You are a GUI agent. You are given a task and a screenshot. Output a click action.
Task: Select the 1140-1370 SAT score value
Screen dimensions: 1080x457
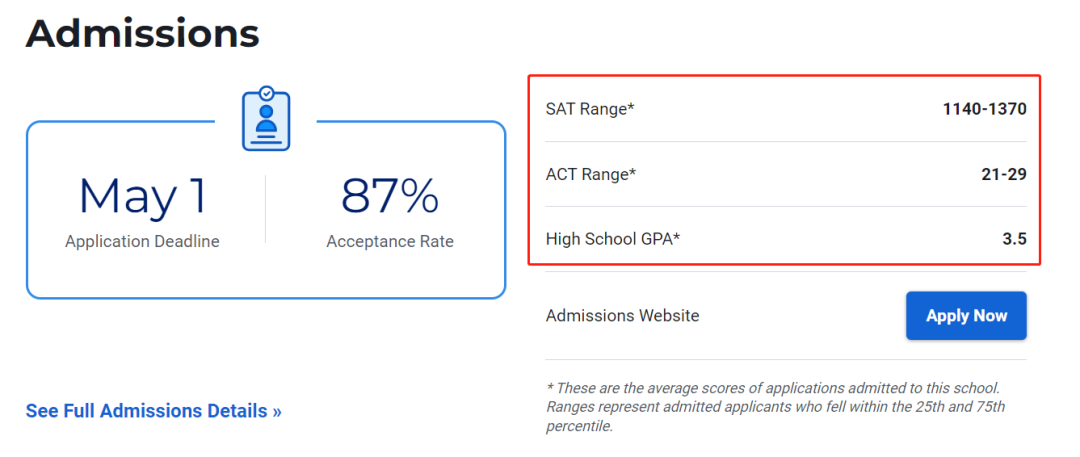pyautogui.click(x=984, y=109)
